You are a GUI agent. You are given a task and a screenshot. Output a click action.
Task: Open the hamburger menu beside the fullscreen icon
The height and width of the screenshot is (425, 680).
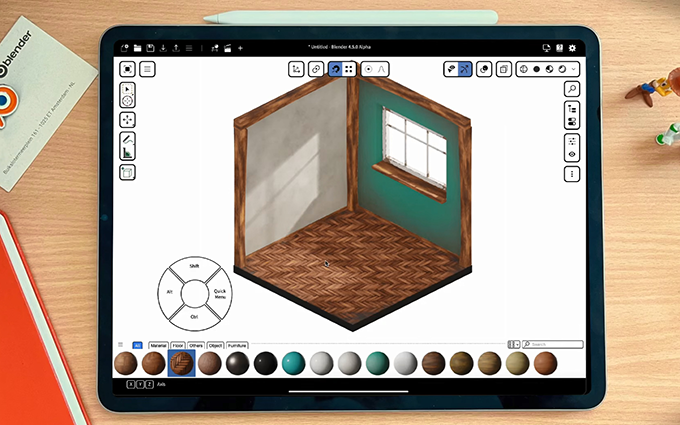147,69
